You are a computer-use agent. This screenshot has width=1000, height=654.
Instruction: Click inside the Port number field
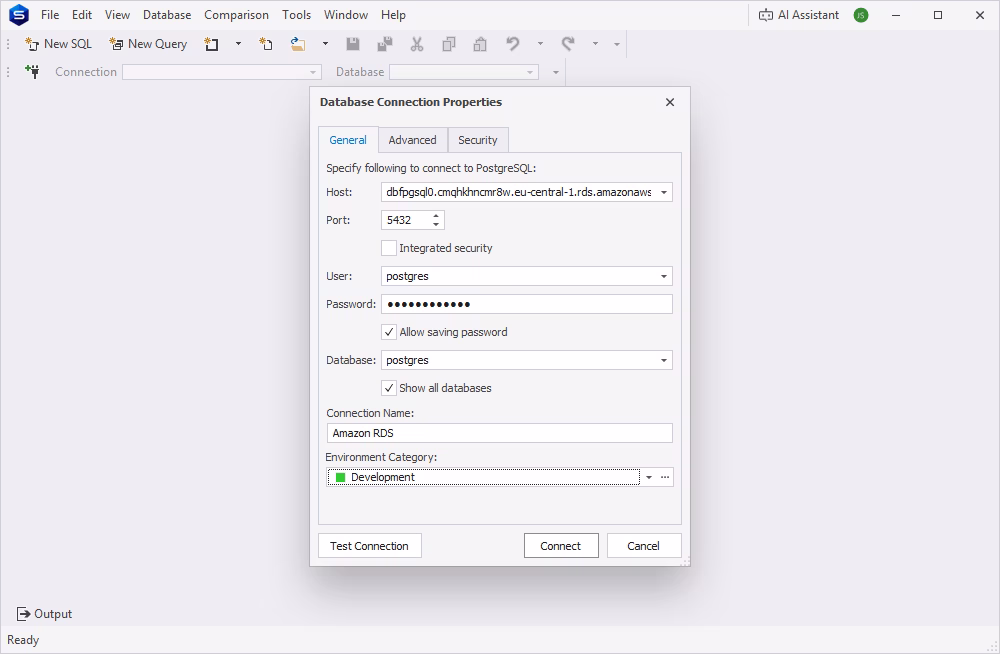point(406,220)
